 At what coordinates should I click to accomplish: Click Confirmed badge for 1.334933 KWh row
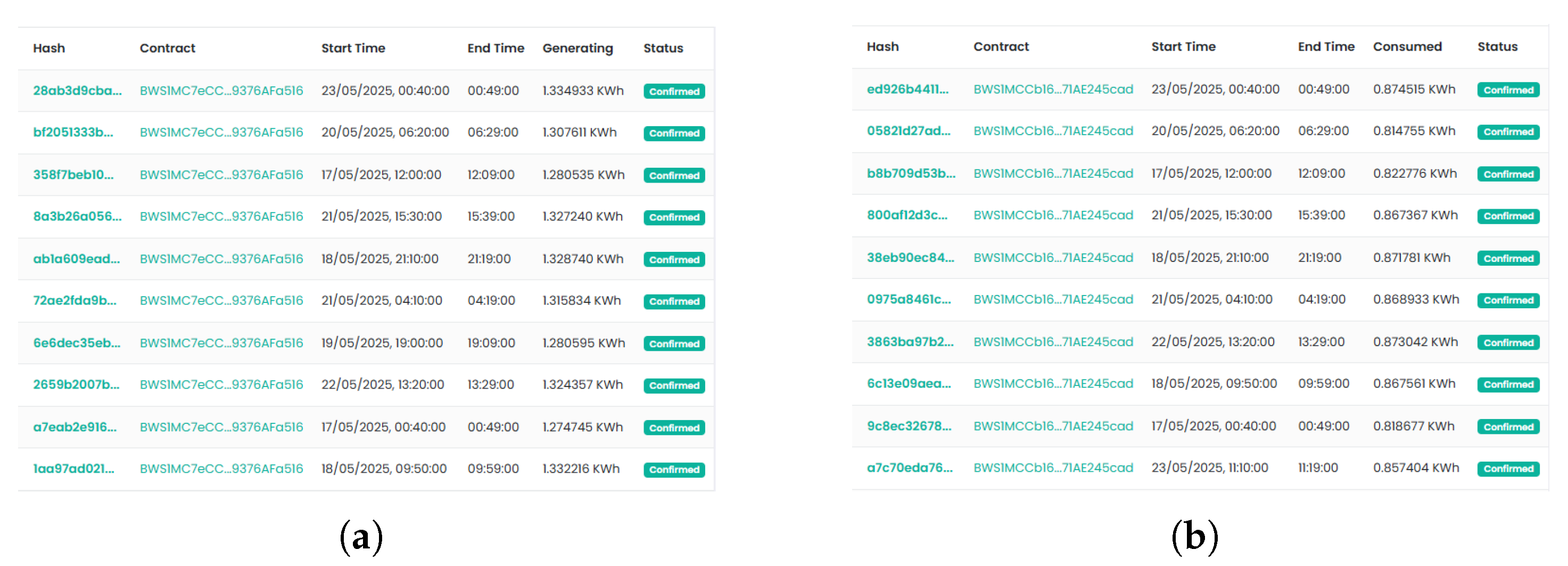674,92
